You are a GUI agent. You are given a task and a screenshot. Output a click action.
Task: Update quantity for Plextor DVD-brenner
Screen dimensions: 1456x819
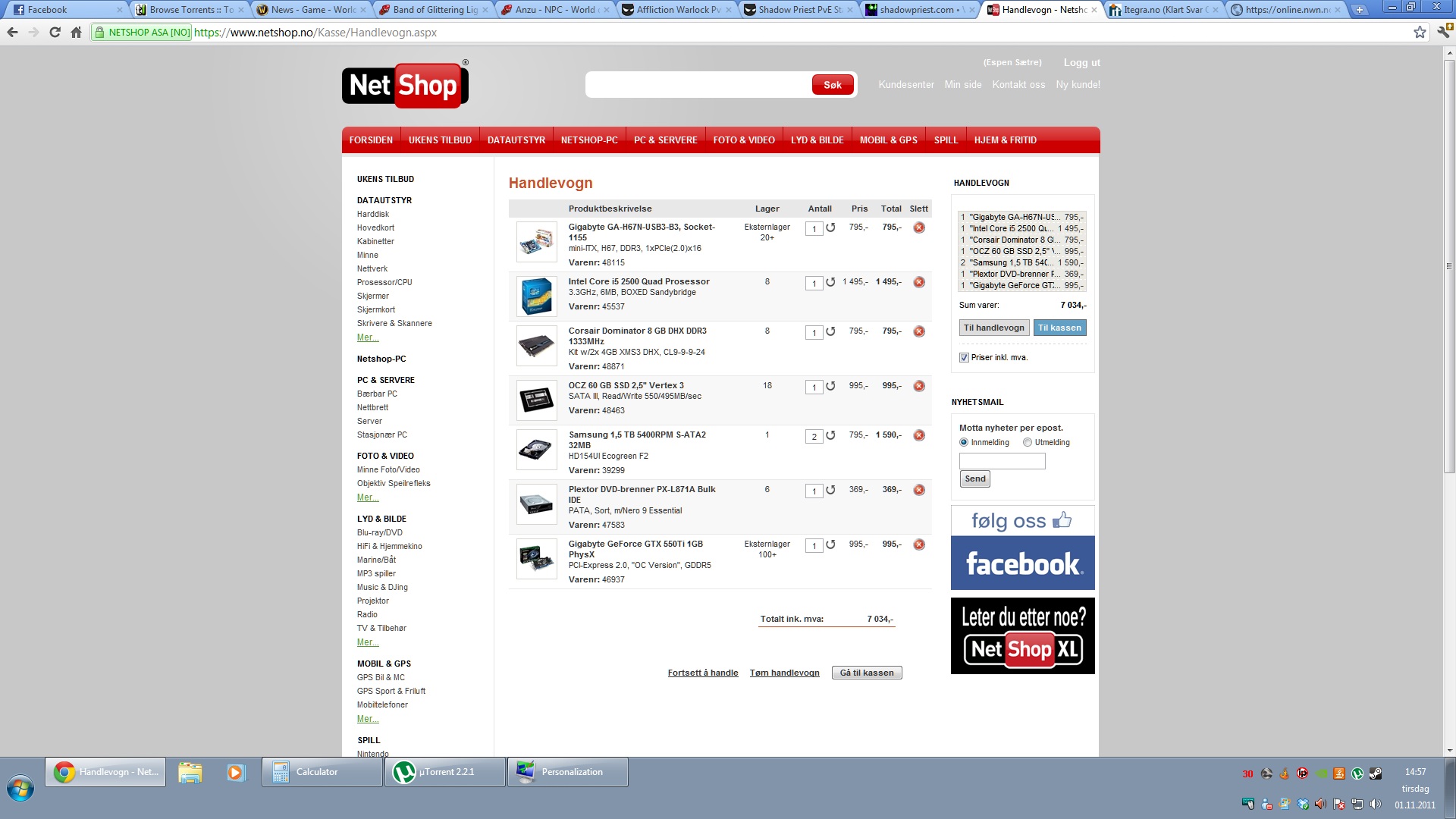(831, 490)
